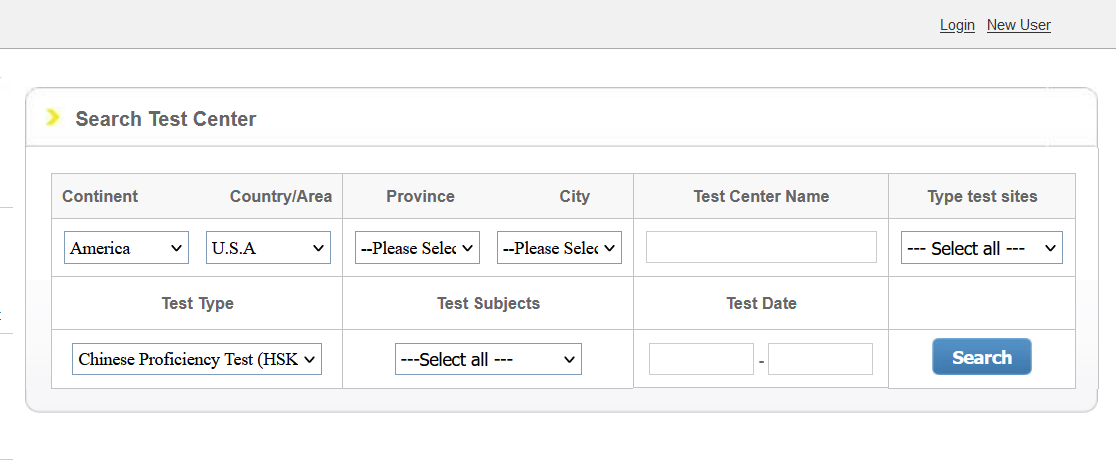Click the Test Date header label
This screenshot has width=1116, height=461.
(x=762, y=304)
